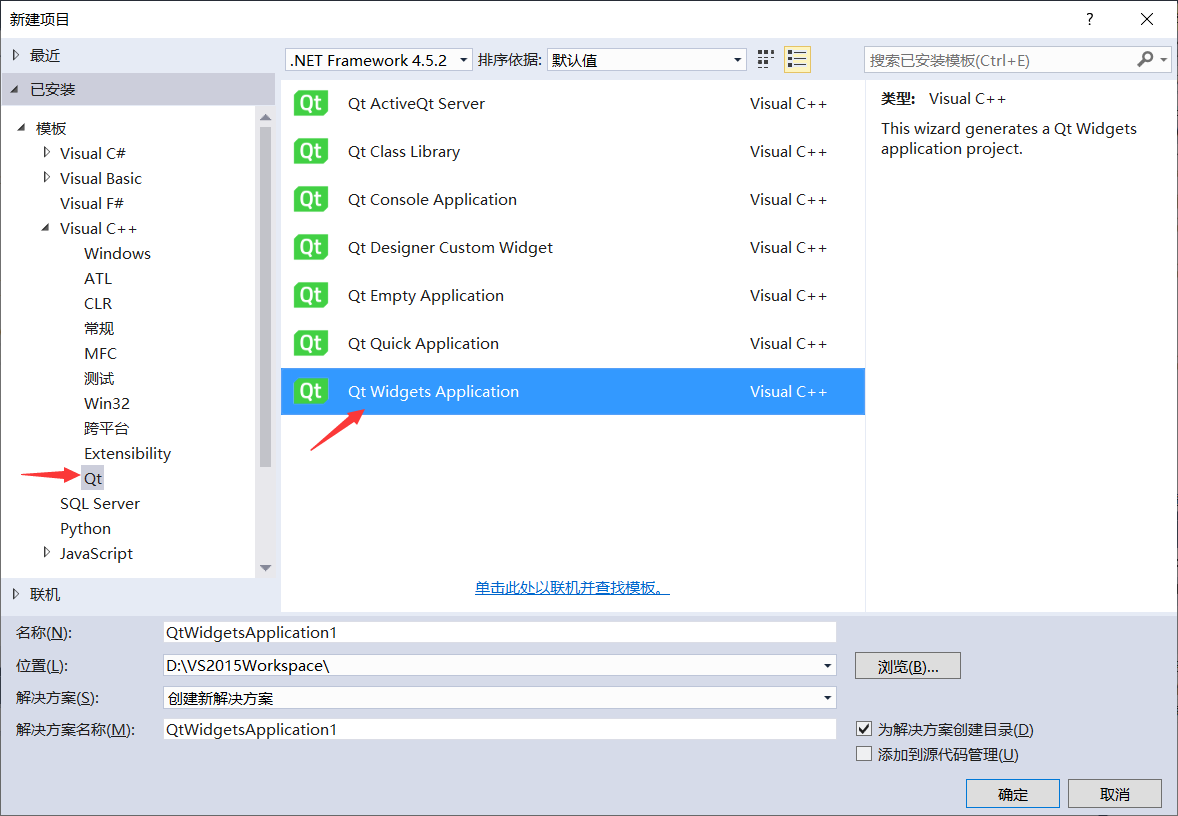Click tree scrollbar down arrow
Viewport: 1178px width, 816px height.
[265, 568]
